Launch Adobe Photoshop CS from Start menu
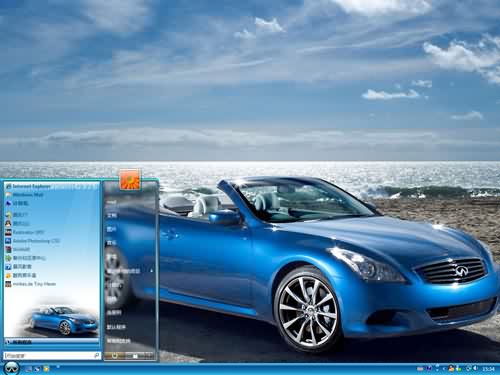The height and width of the screenshot is (375, 500). click(52, 241)
